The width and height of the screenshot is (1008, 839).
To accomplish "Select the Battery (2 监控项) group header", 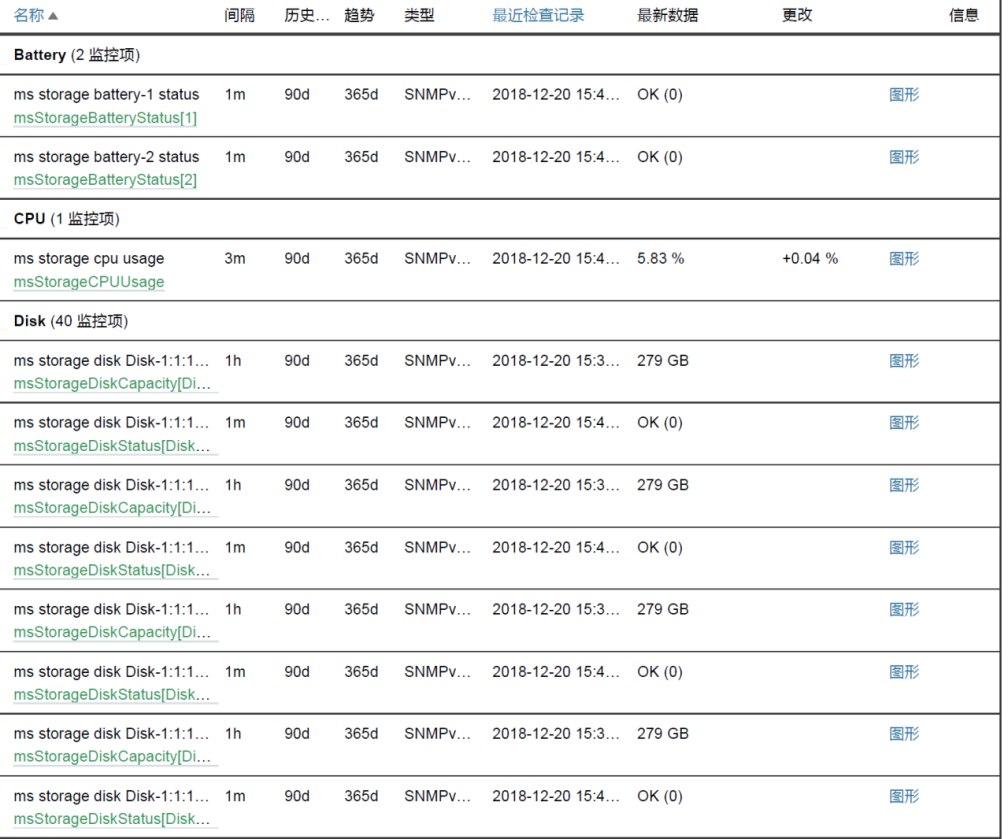I will pos(76,55).
